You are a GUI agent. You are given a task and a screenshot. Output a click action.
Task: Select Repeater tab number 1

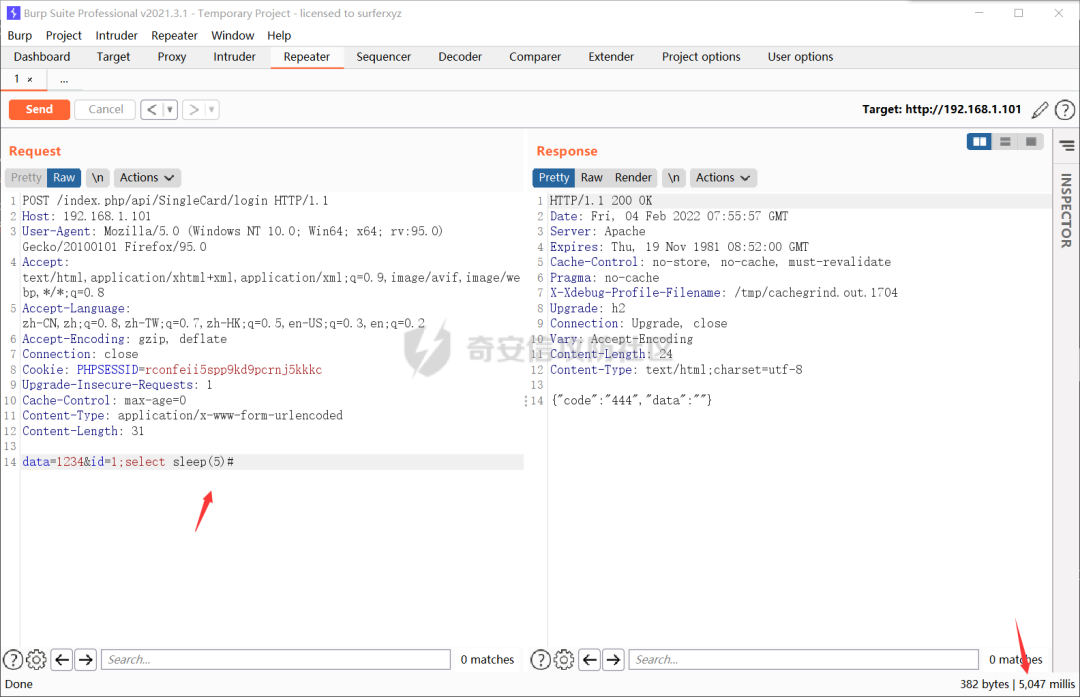pos(17,79)
